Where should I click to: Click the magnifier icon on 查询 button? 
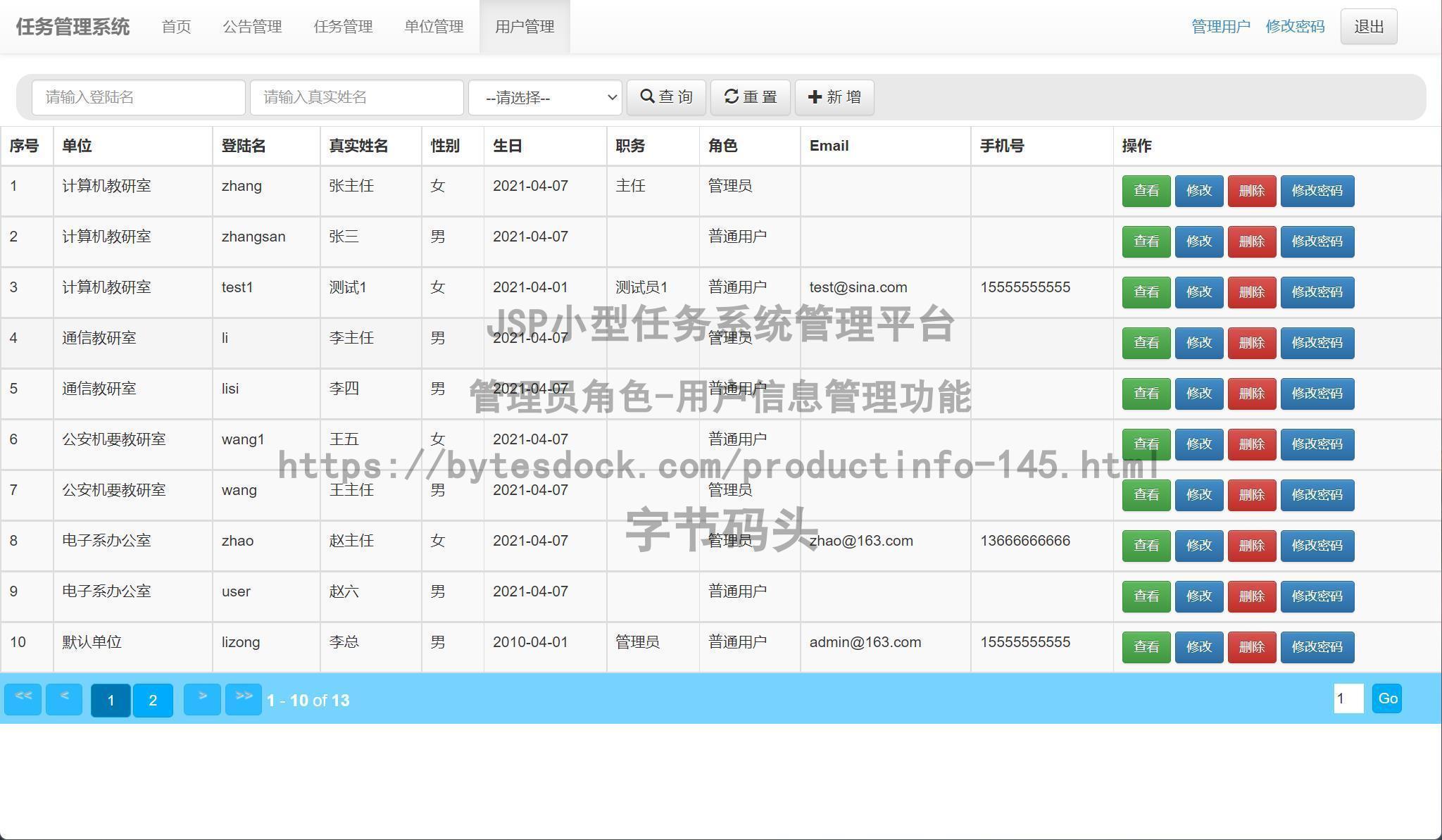648,96
